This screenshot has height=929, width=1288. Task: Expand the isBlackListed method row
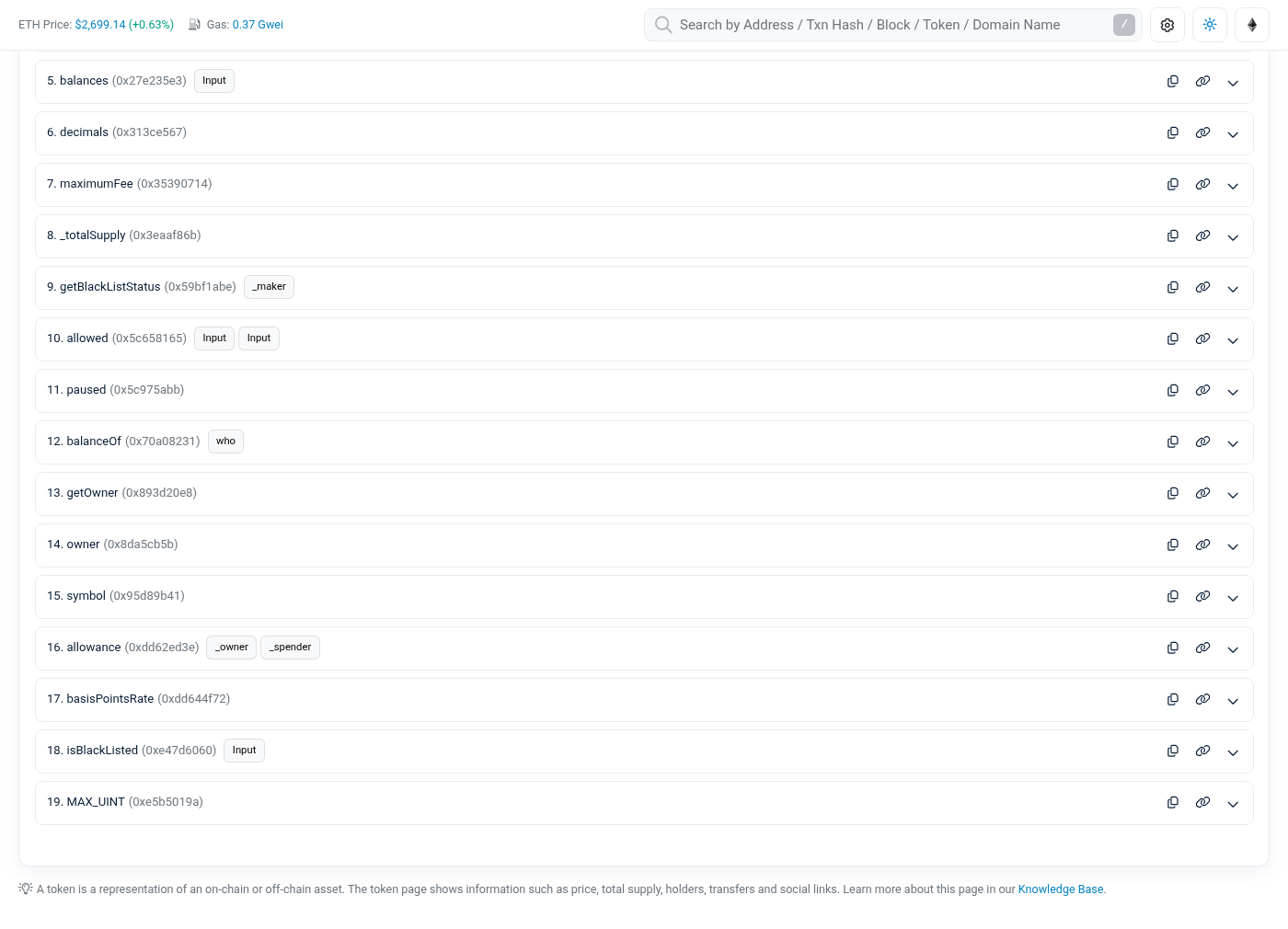[x=1233, y=752]
